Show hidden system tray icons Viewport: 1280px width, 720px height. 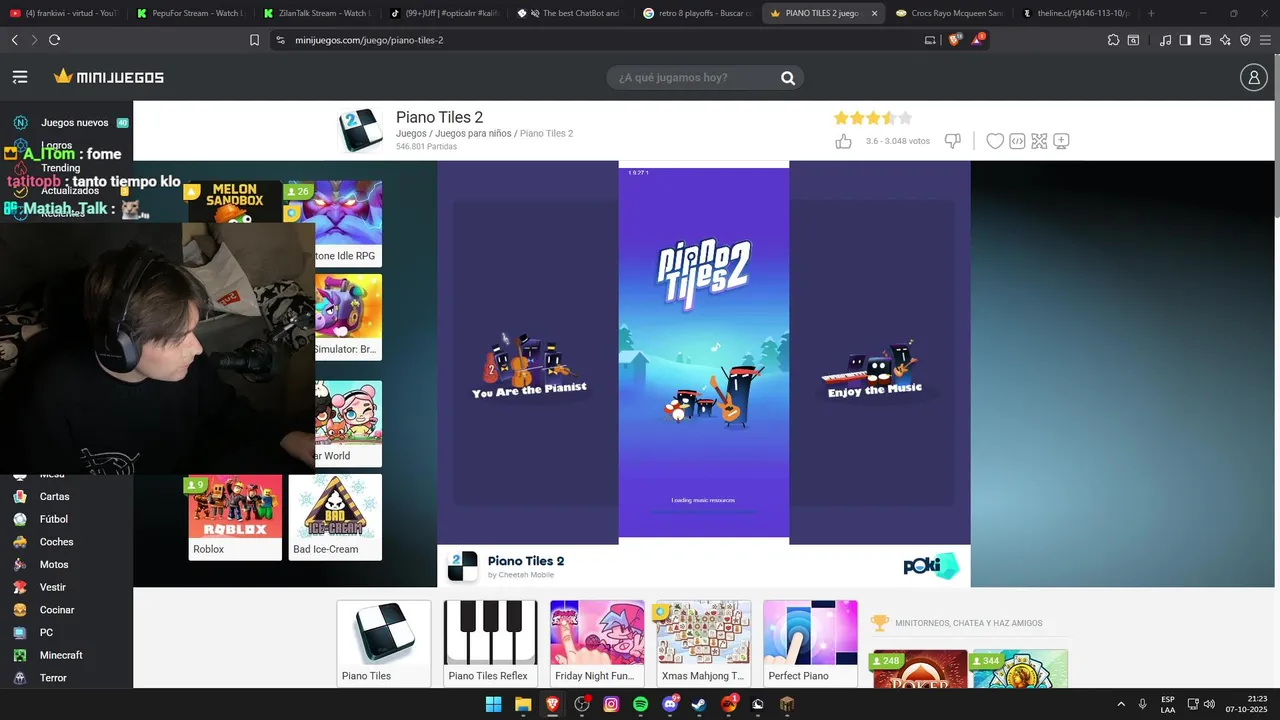(1120, 704)
